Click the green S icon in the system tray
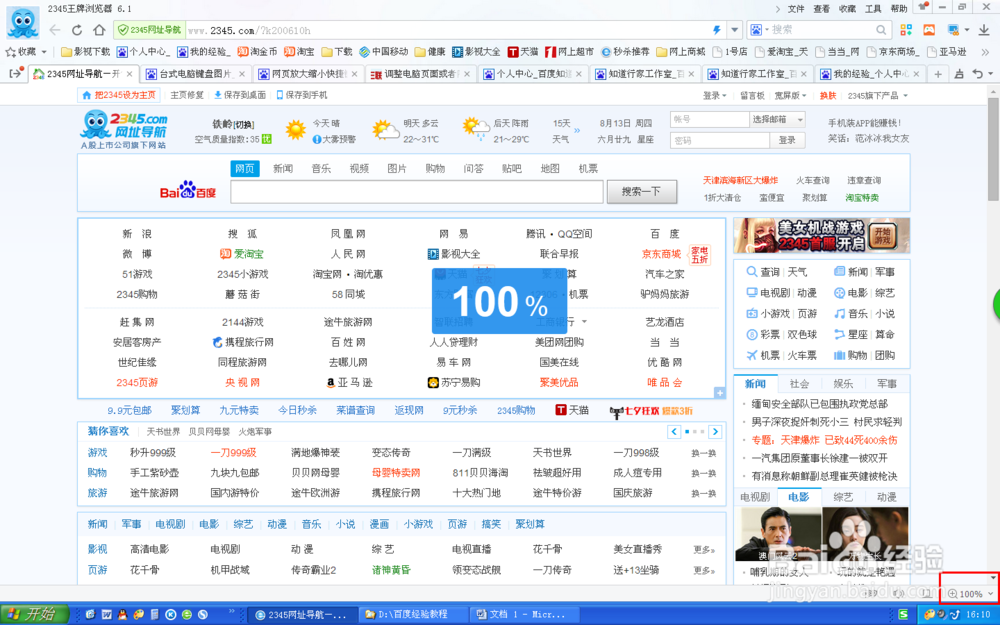This screenshot has width=1000, height=625. (x=904, y=613)
